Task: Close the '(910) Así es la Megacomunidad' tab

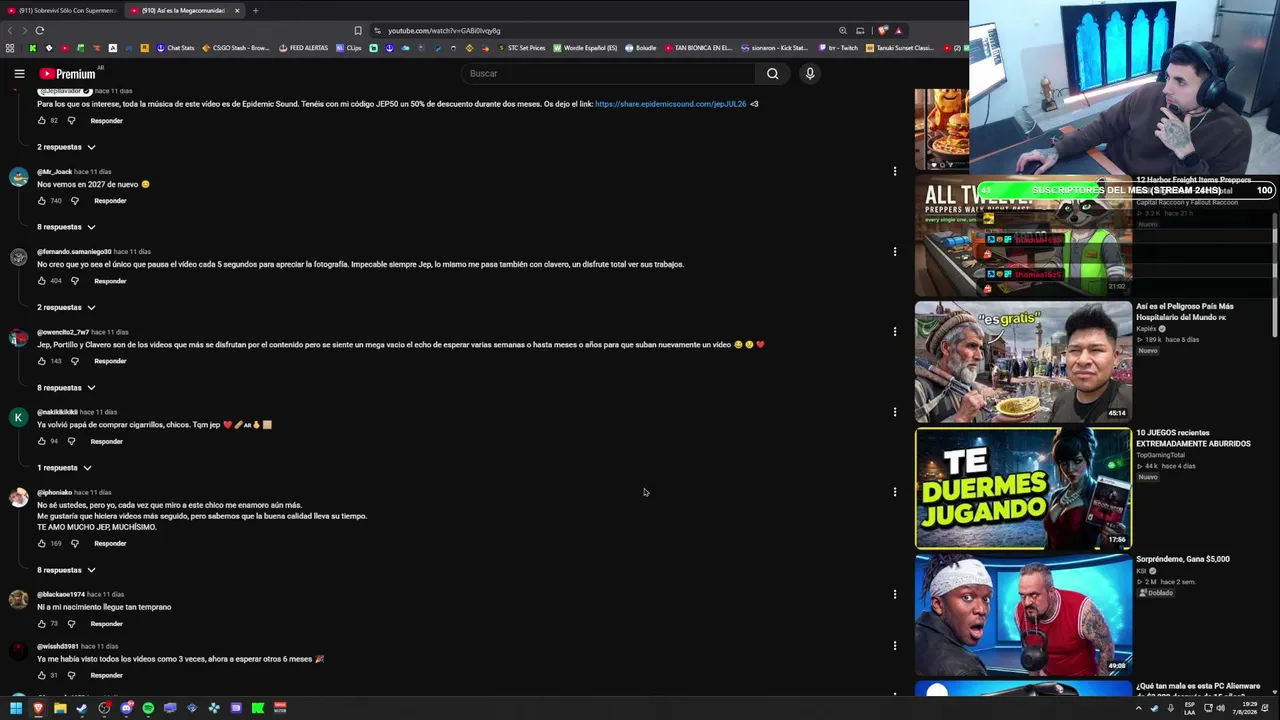Action: click(237, 10)
